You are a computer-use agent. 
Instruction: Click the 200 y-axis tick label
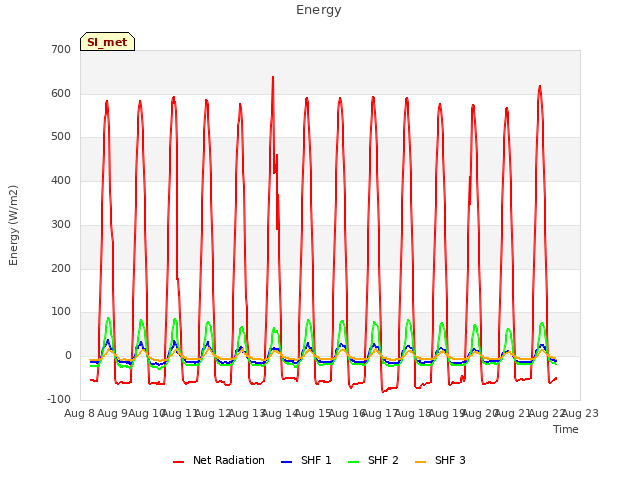click(61, 269)
